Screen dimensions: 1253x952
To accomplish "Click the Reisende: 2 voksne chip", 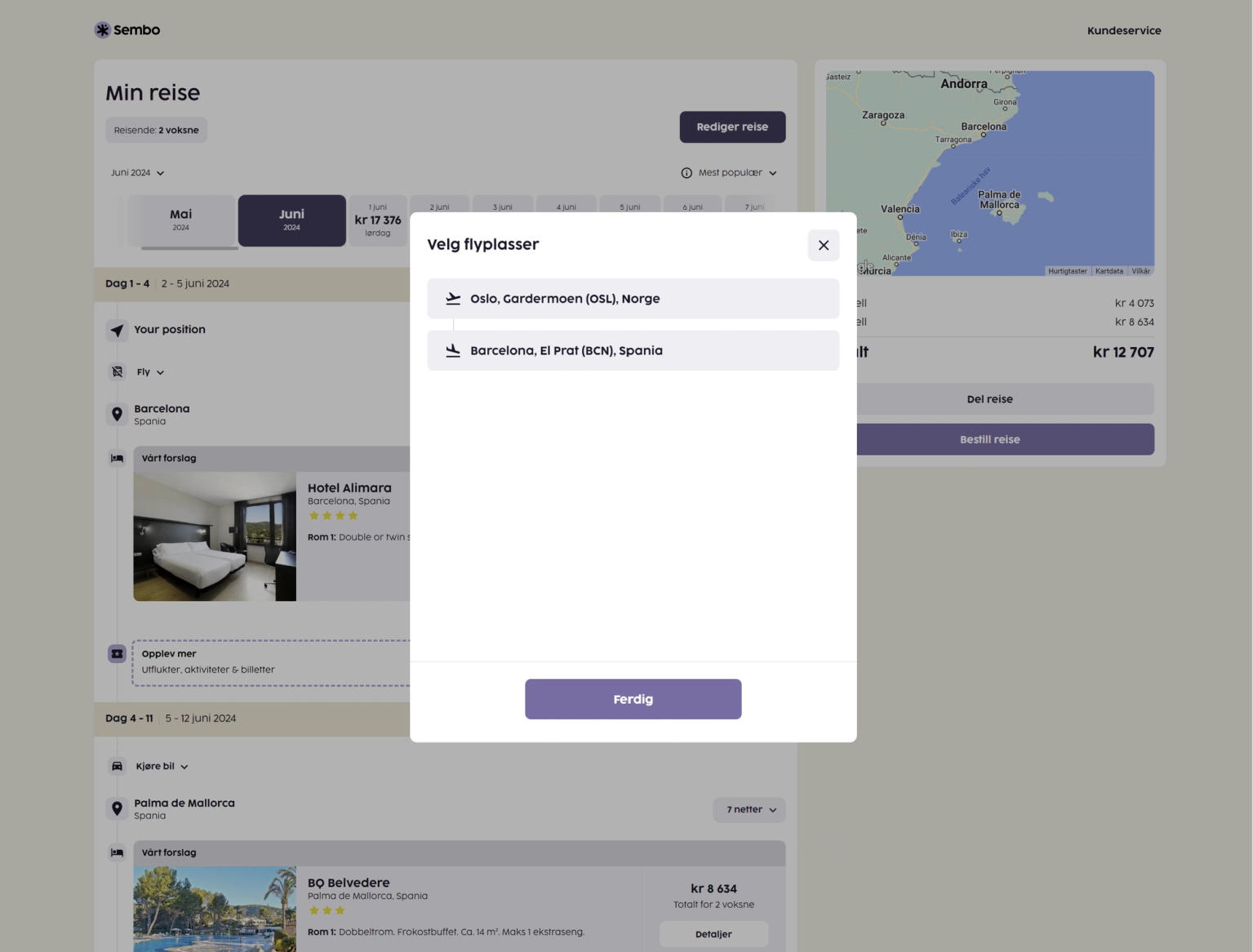I will 156,130.
